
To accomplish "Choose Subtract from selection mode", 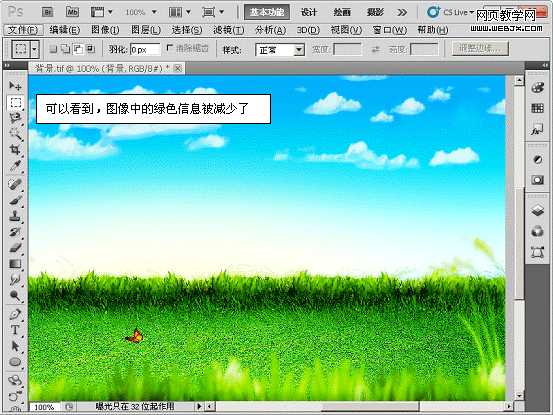I will (78, 49).
